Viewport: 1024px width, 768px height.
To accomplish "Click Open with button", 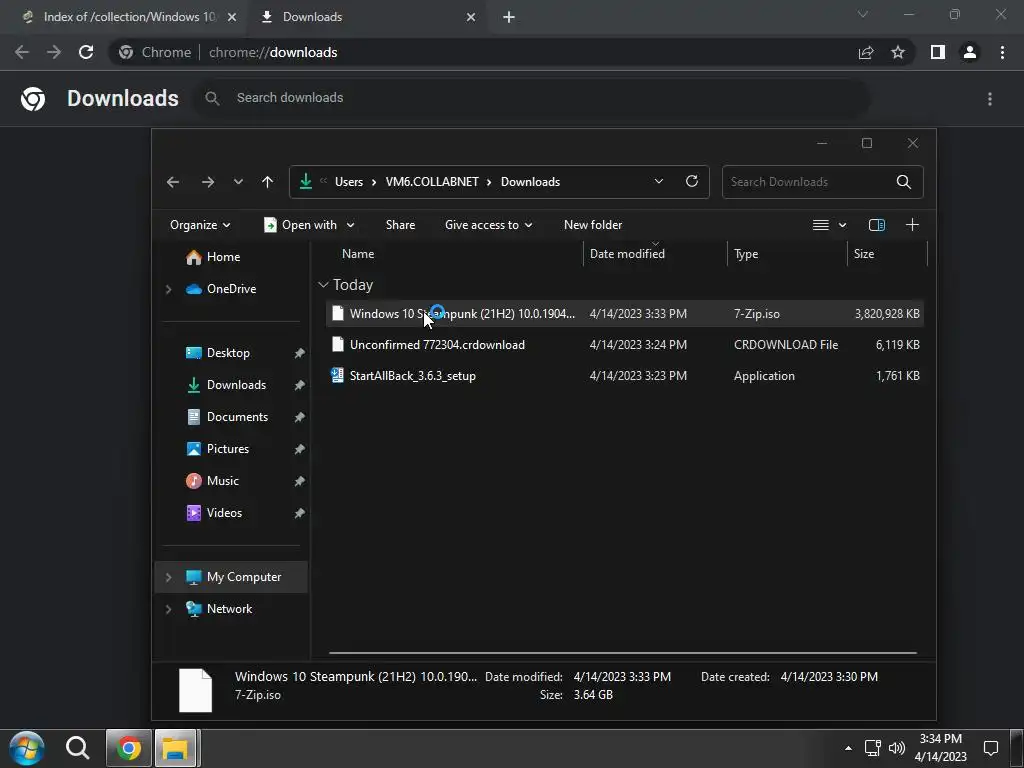I will pyautogui.click(x=300, y=225).
